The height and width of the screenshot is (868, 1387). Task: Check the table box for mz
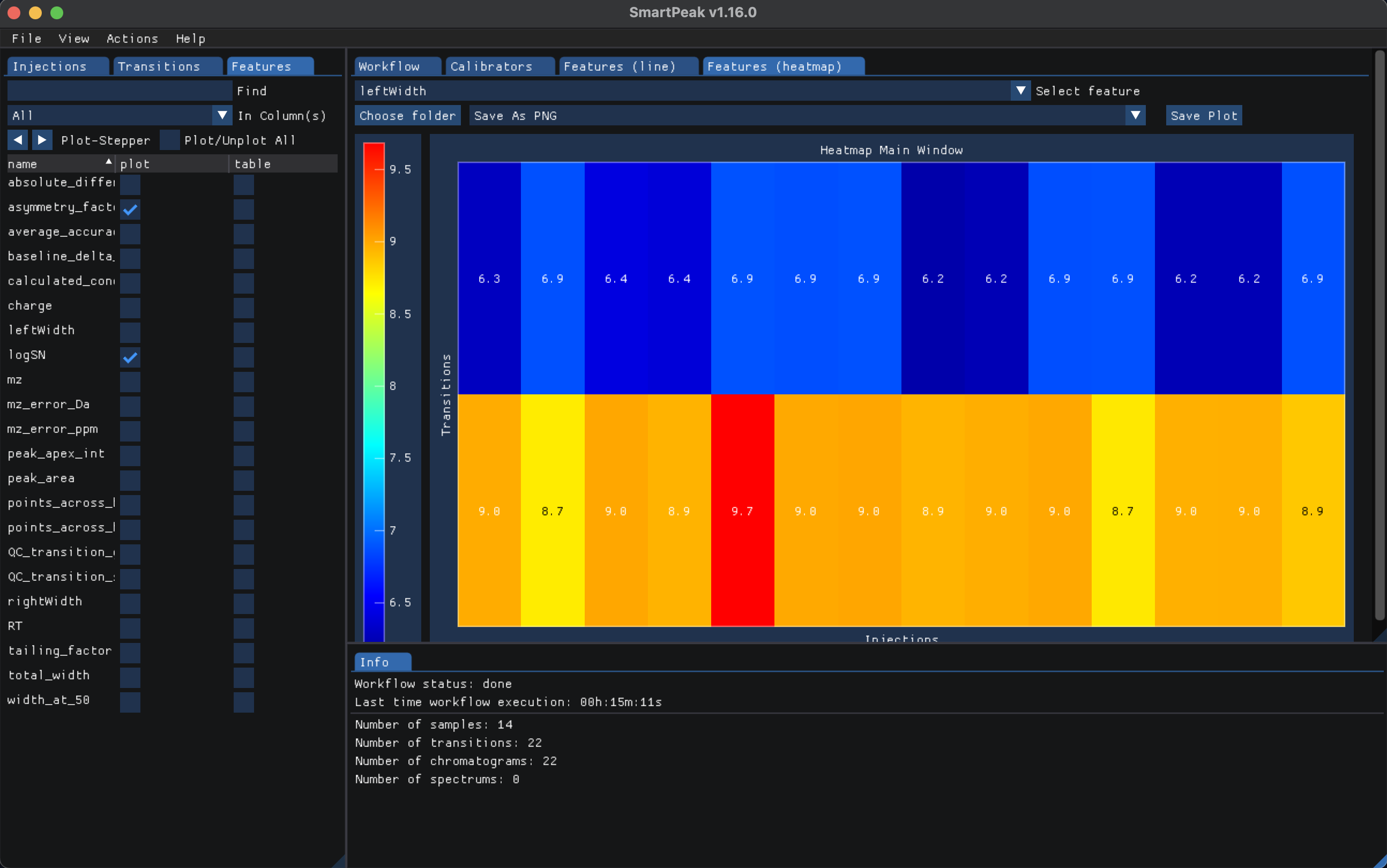[244, 383]
